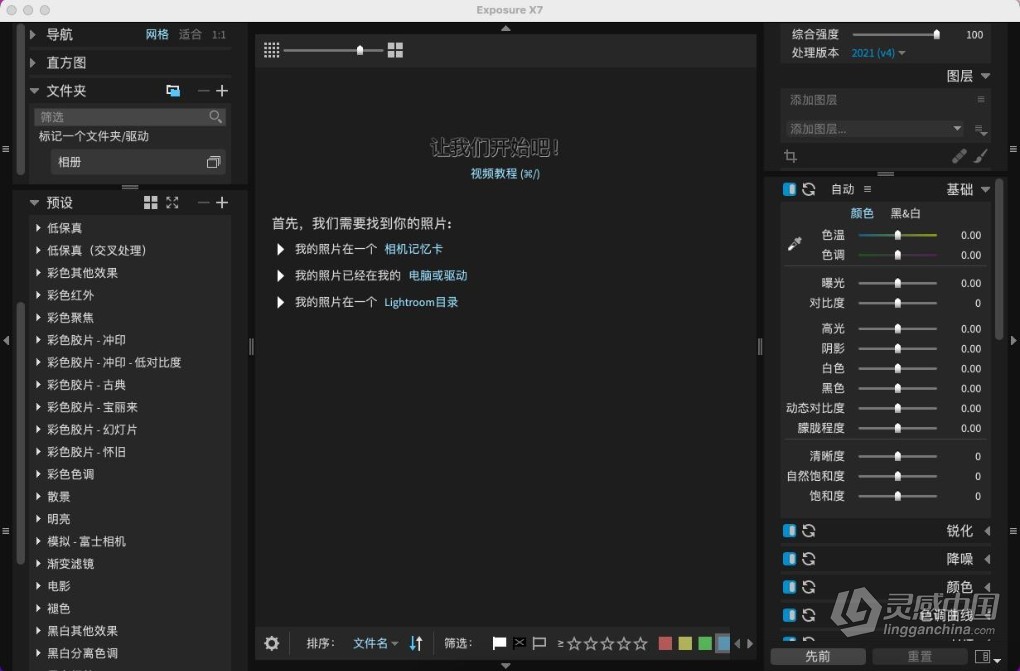The image size is (1020, 671).
Task: Open the gear settings in bottom toolbar
Action: pos(271,643)
